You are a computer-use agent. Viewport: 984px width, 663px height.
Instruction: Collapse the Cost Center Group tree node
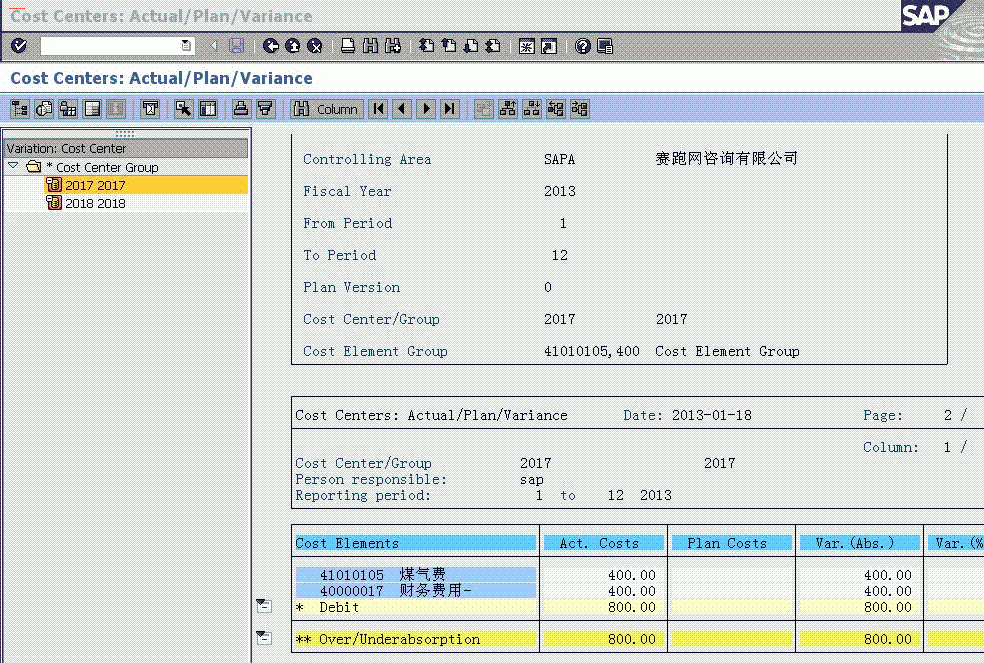13,166
